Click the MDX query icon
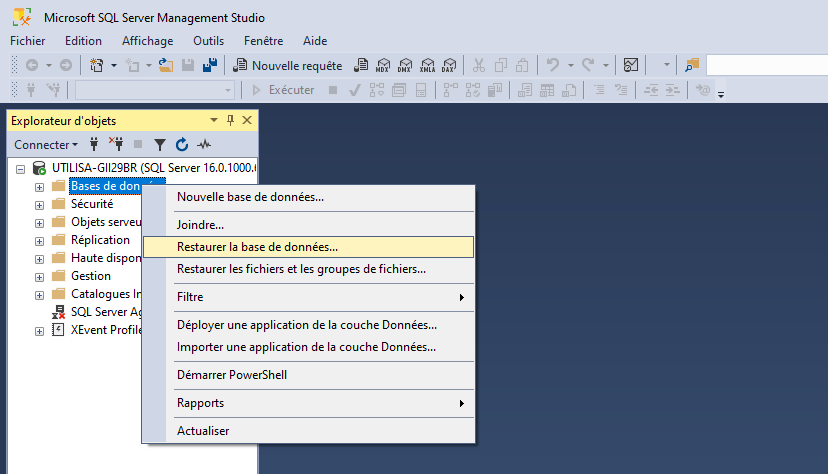 coord(383,65)
